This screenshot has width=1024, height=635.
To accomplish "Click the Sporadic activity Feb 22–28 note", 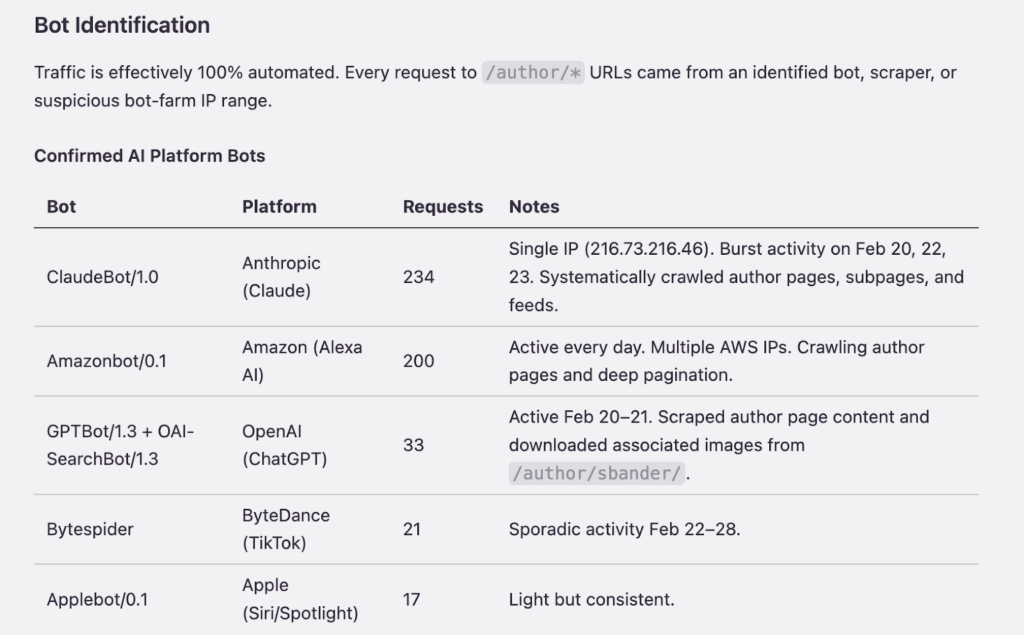I will (624, 529).
